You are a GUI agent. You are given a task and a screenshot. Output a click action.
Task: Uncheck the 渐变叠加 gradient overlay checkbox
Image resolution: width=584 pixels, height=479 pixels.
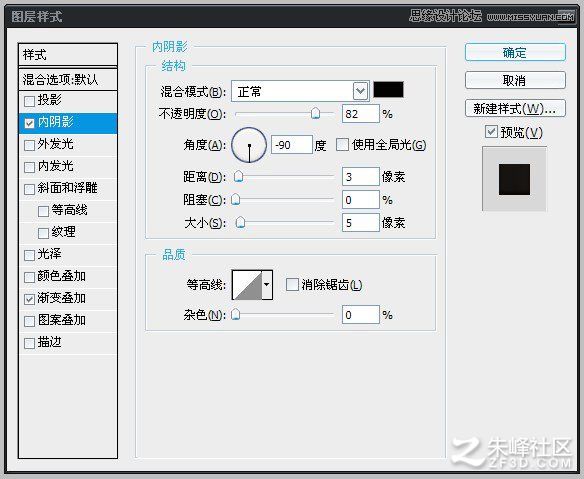point(29,299)
